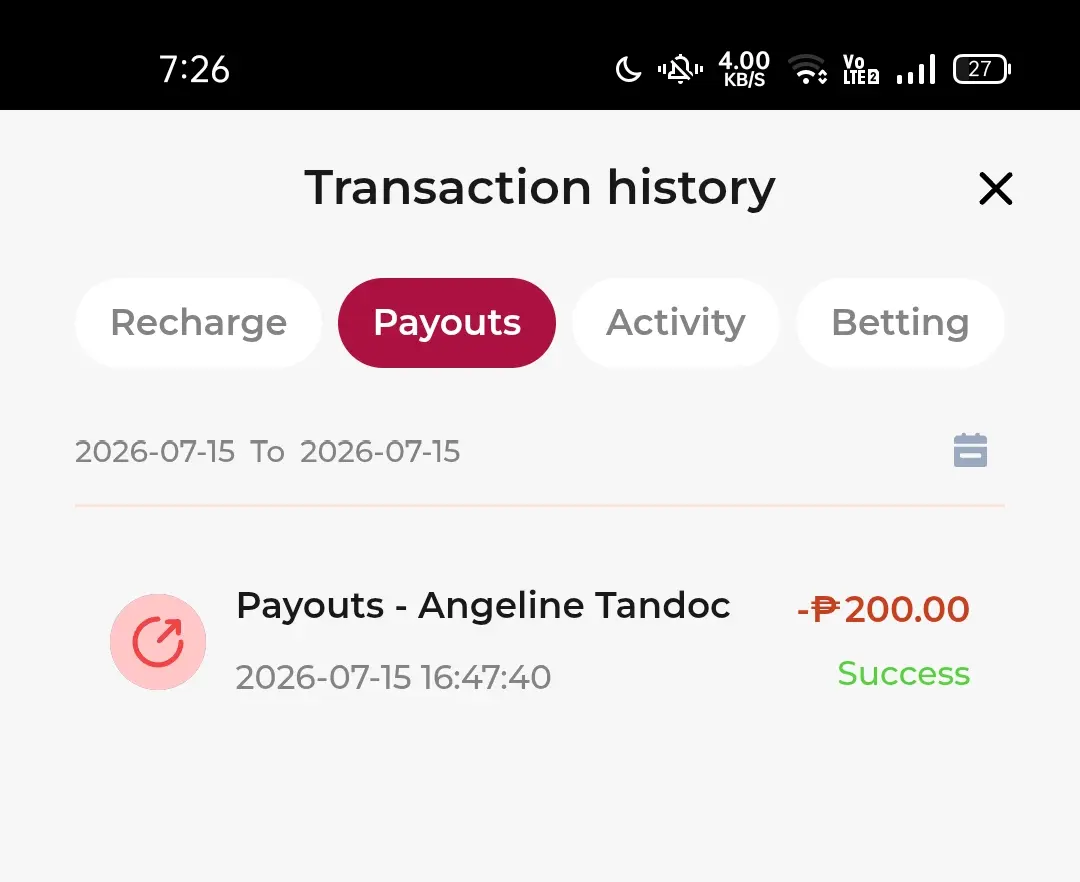The image size is (1080, 882).
Task: Open the Betting tab
Action: point(900,322)
